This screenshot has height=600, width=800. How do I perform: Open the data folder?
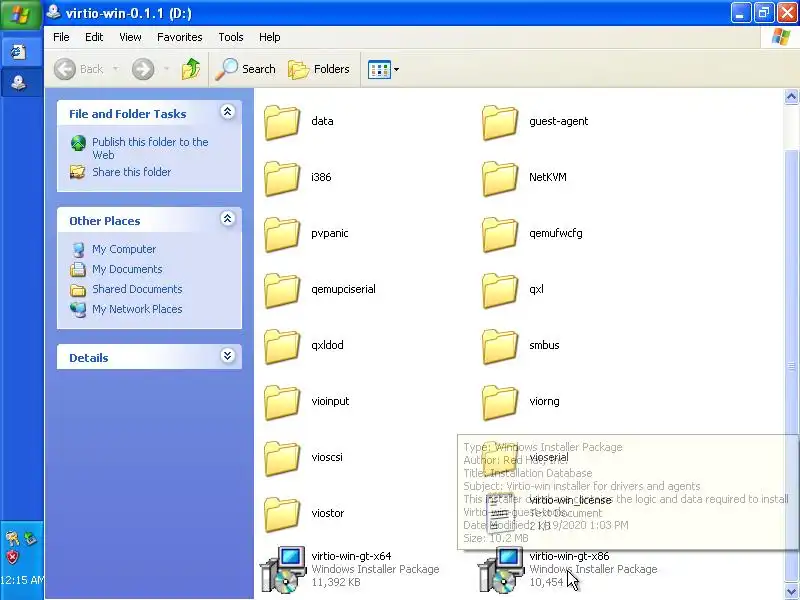click(298, 122)
